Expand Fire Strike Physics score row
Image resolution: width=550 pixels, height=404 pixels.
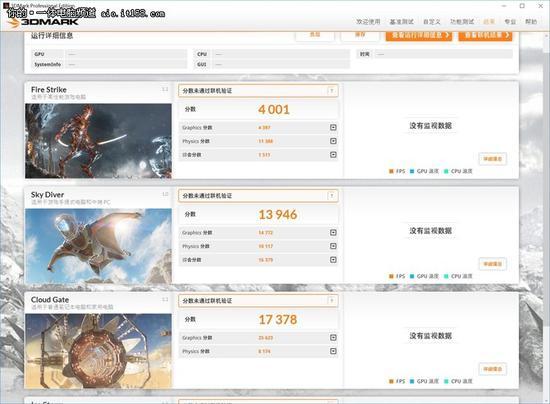333,141
